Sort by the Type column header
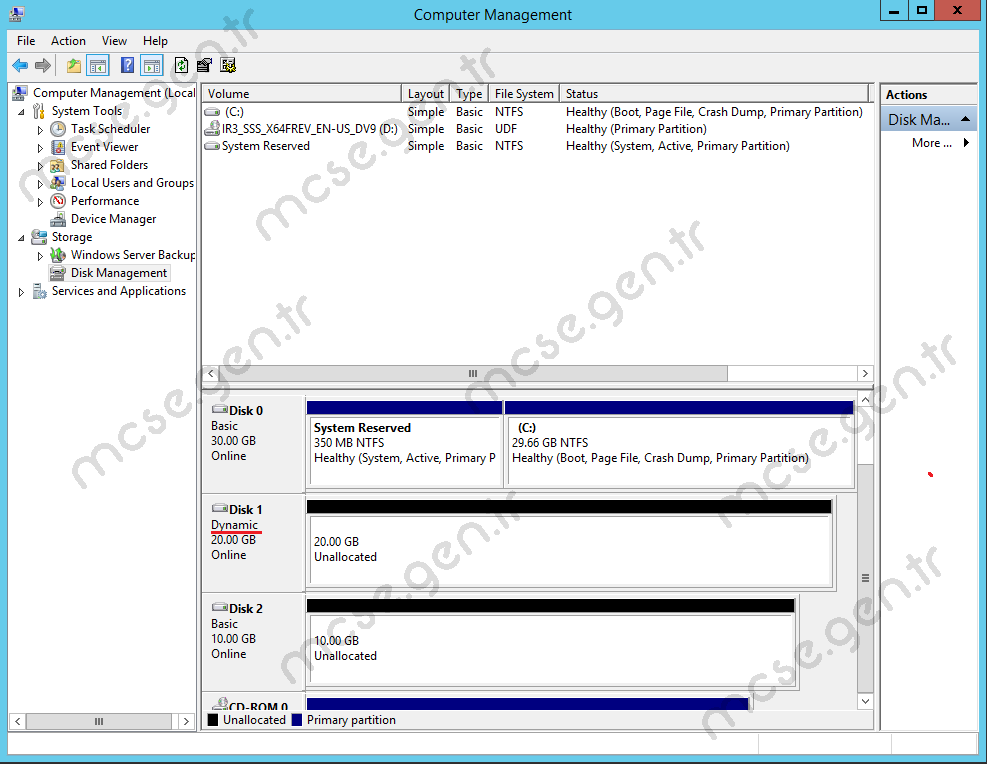Viewport: 987px width, 764px height. pyautogui.click(x=469, y=94)
